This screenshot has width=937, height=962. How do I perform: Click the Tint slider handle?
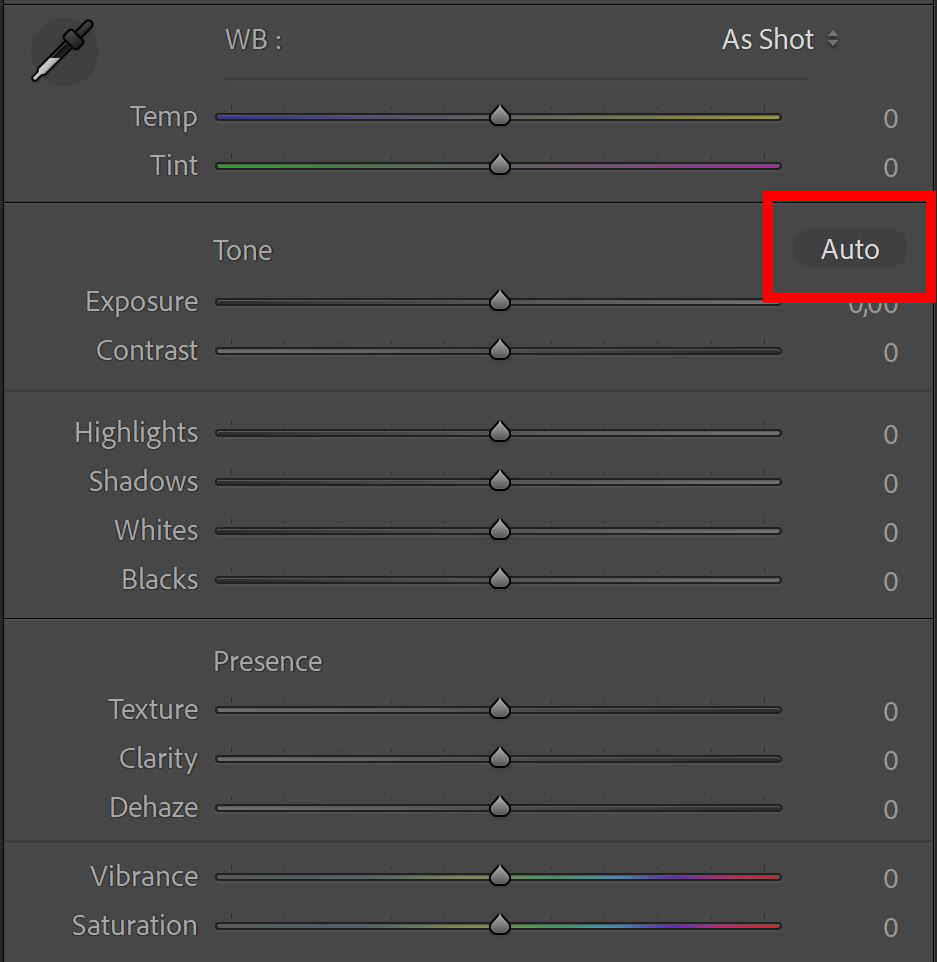click(x=500, y=164)
